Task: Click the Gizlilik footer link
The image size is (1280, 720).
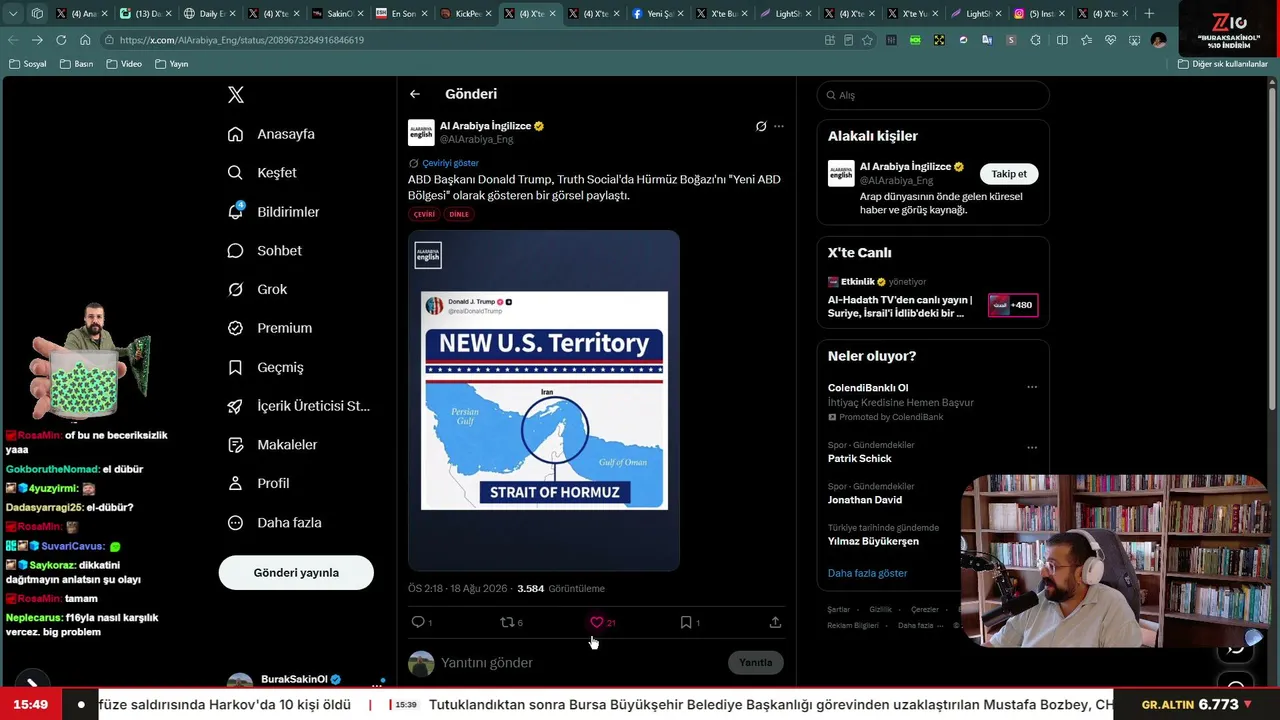Action: 881,610
